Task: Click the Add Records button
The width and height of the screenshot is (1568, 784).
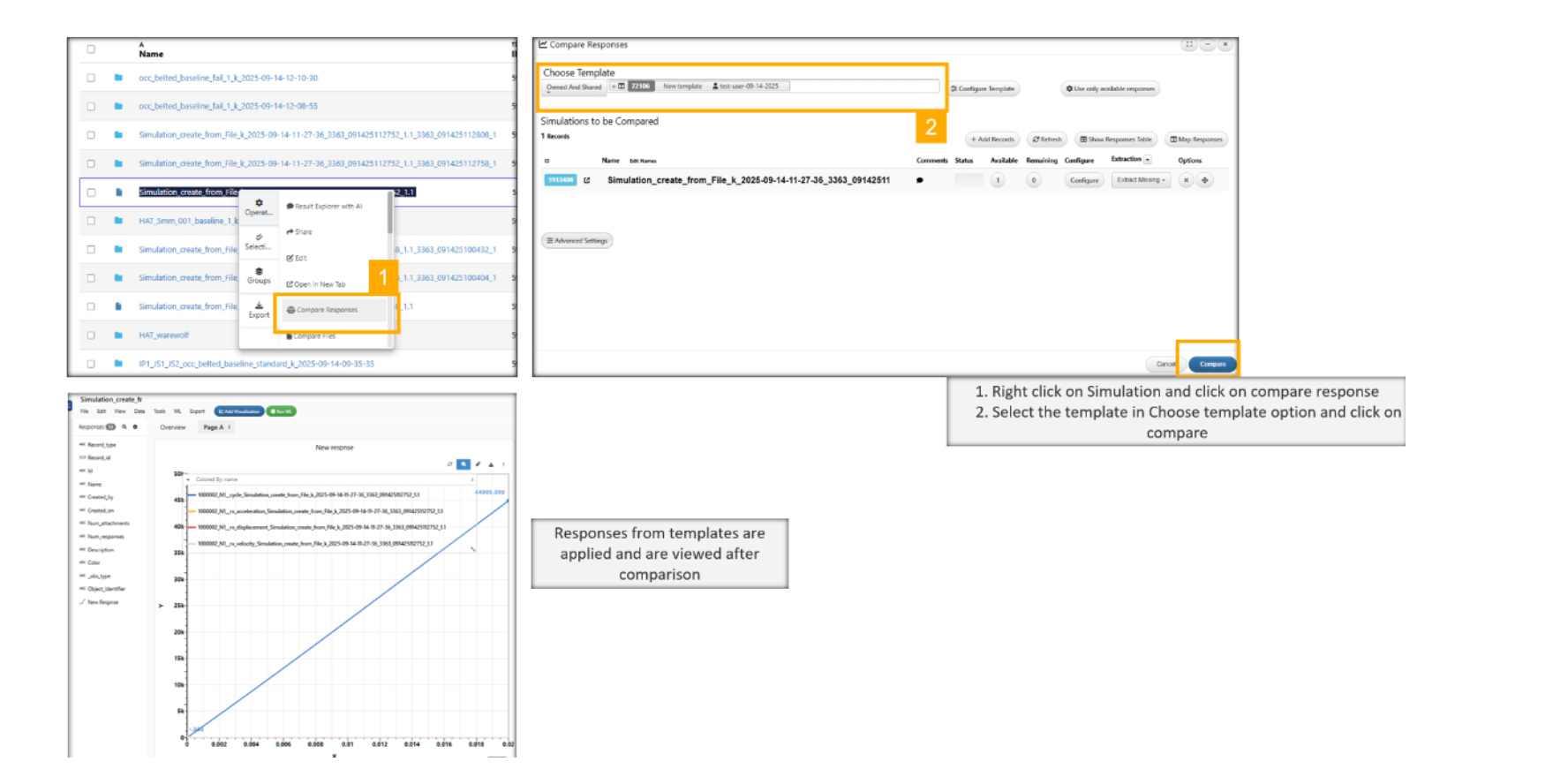Action: [992, 139]
